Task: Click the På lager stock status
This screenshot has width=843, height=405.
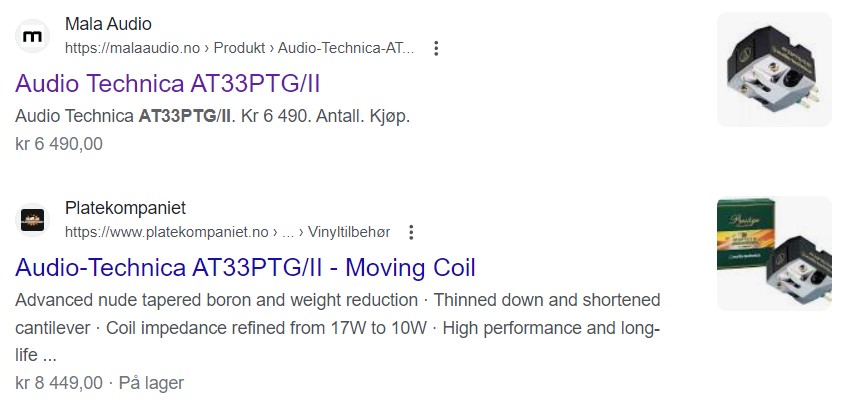Action: [x=151, y=382]
